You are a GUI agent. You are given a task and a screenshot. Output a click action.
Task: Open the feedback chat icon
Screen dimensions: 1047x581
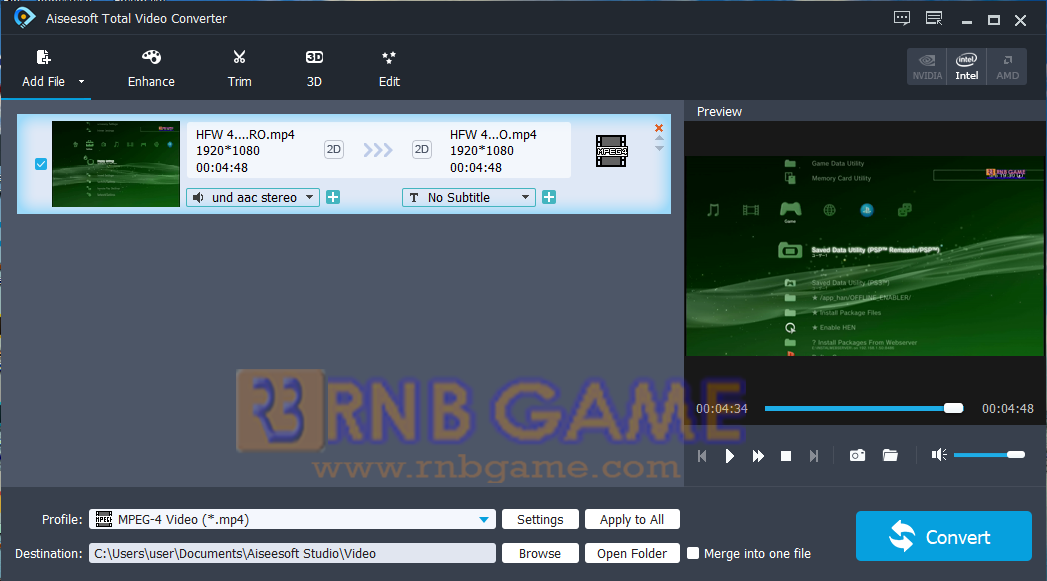[x=901, y=19]
